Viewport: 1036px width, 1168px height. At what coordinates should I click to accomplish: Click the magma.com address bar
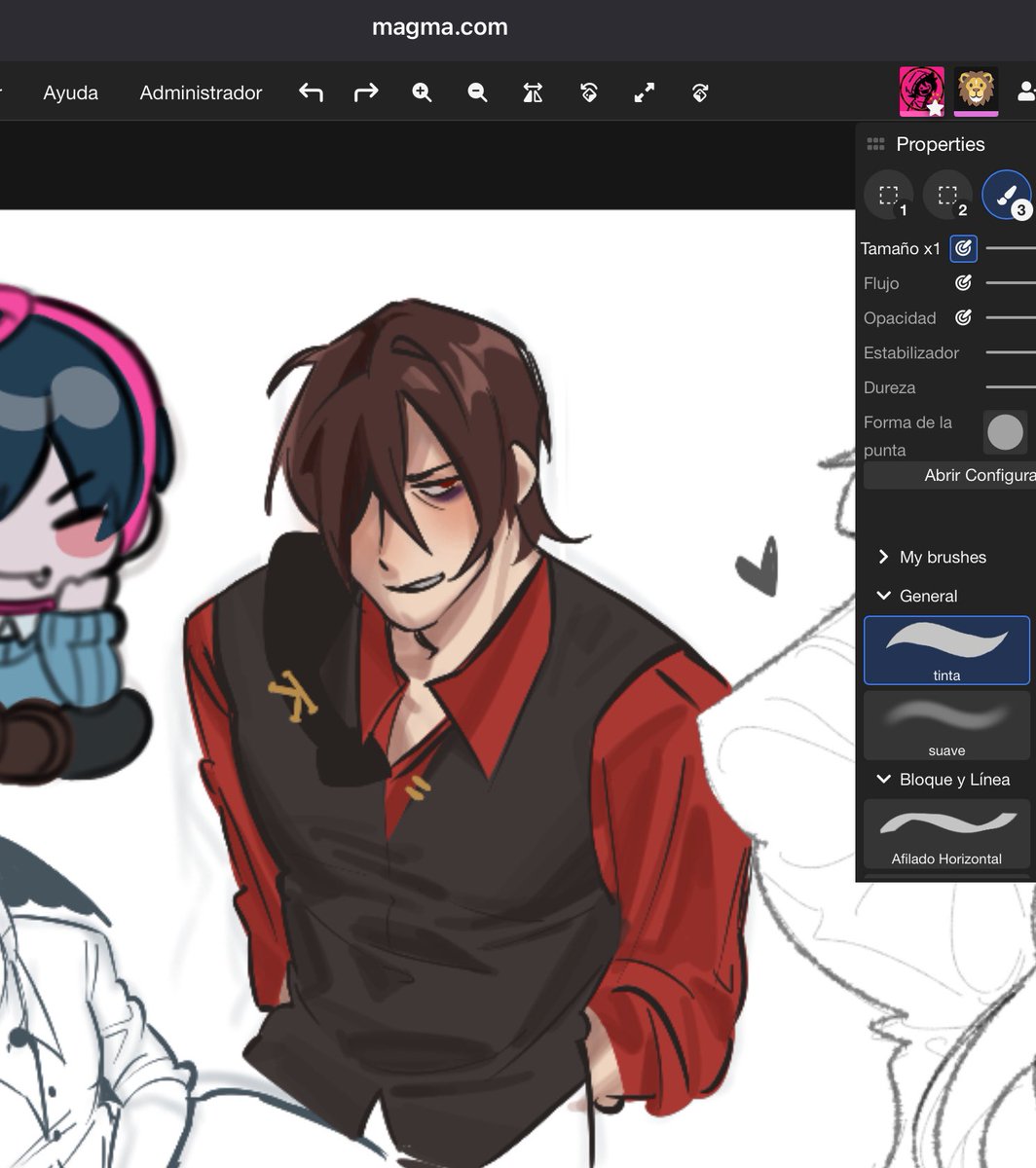[440, 27]
